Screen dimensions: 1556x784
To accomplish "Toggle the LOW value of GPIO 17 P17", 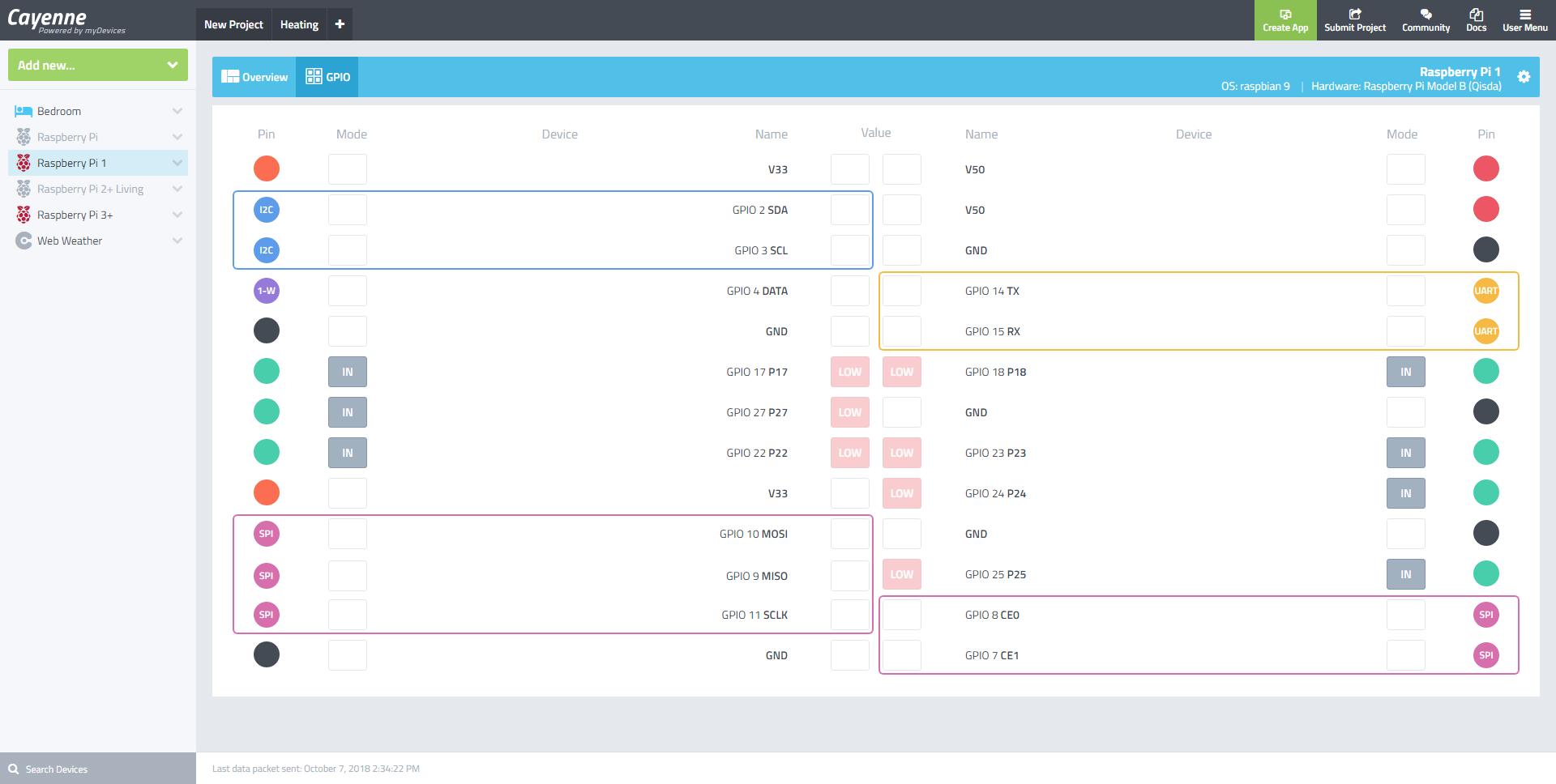I will pyautogui.click(x=850, y=372).
